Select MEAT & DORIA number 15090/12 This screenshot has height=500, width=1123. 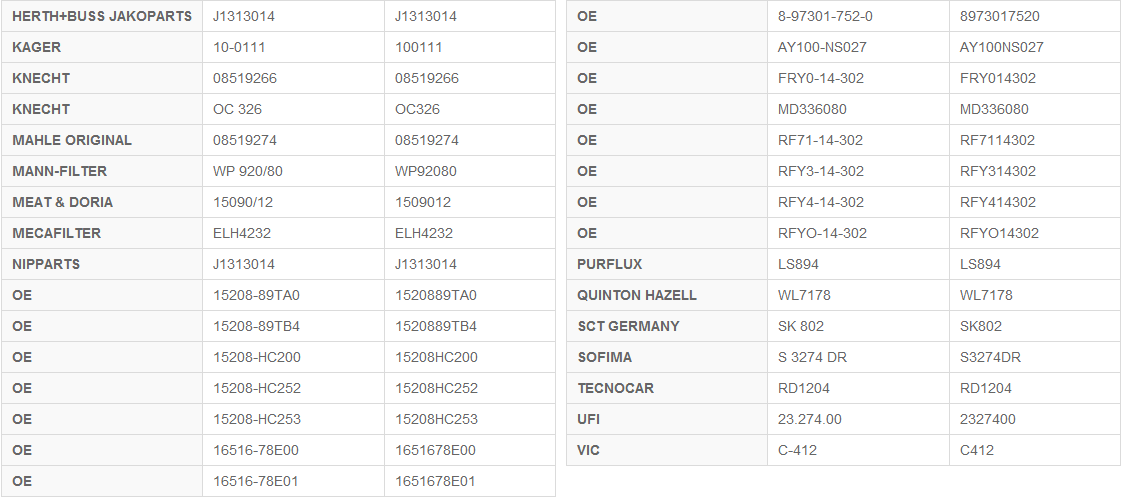click(243, 202)
